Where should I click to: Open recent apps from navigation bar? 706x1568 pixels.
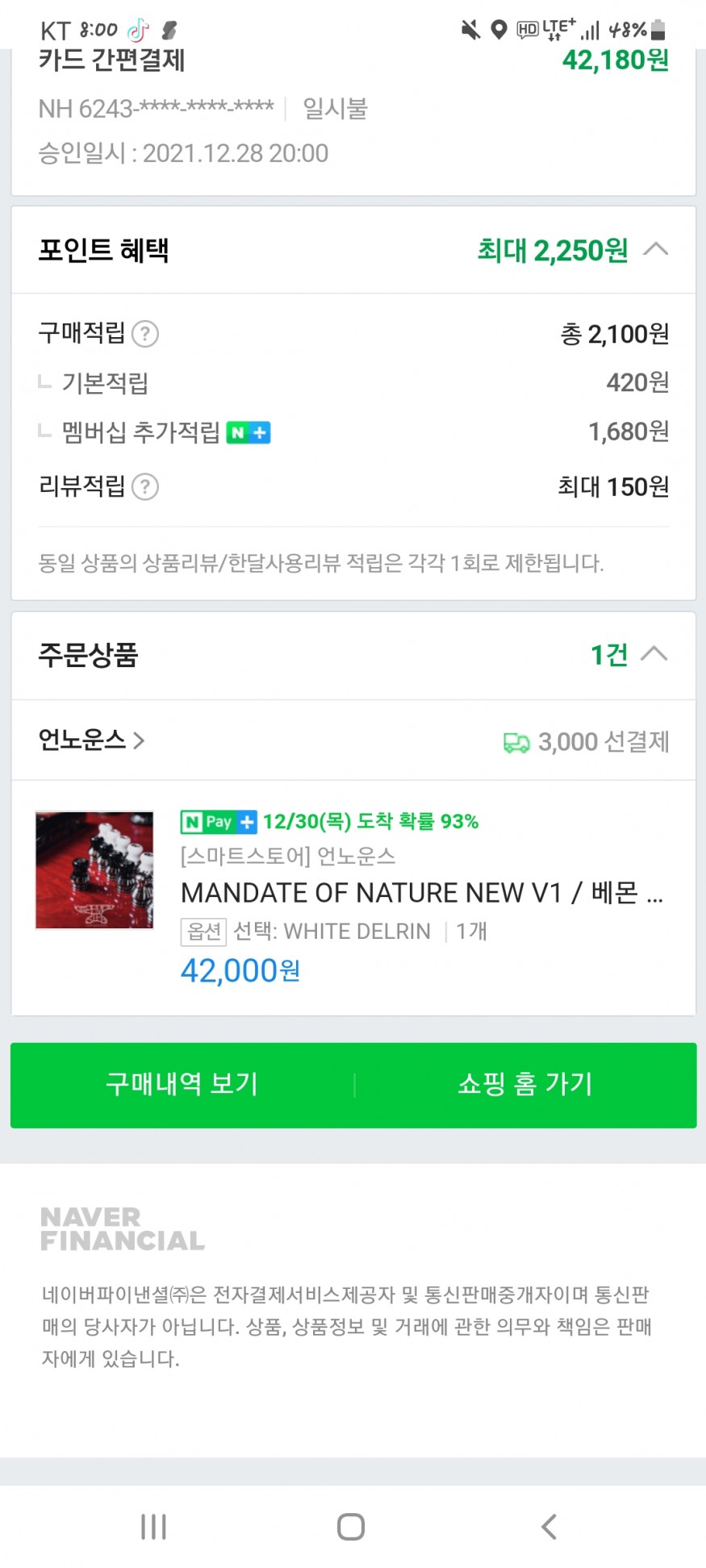tap(153, 1526)
